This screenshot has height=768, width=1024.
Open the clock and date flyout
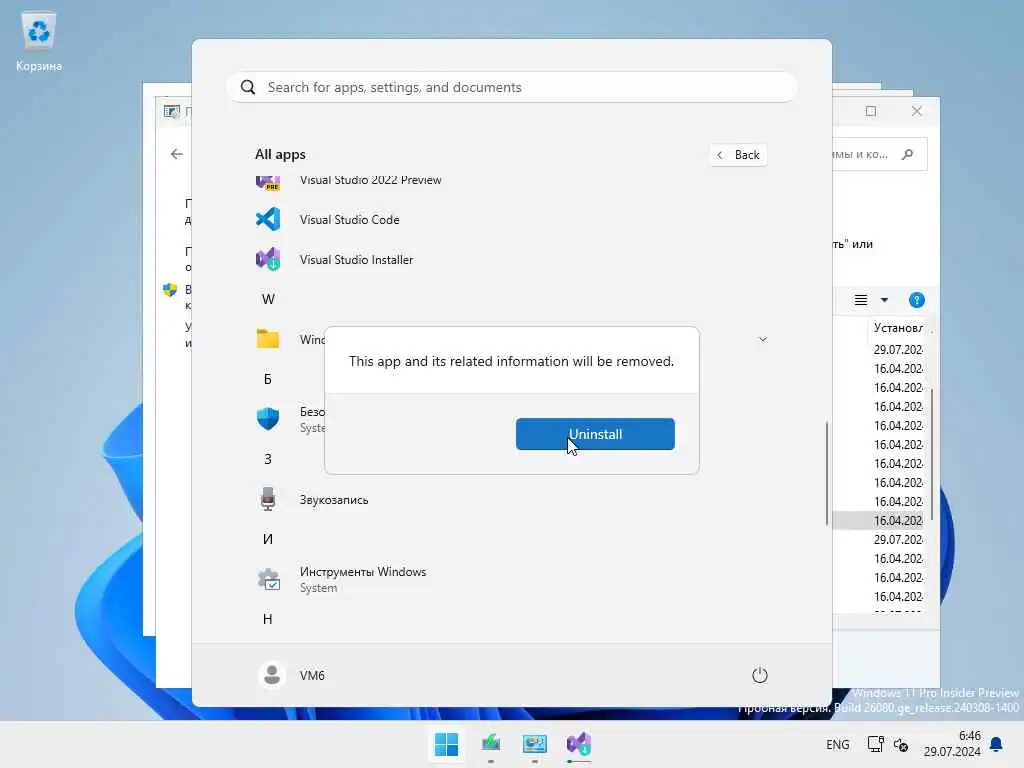[x=952, y=744]
